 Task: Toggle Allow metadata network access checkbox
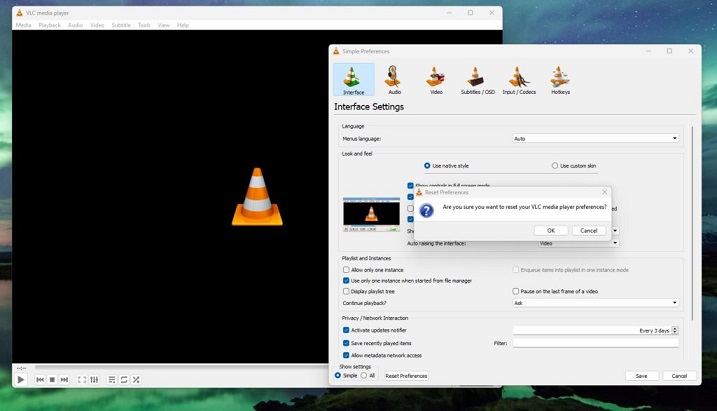click(x=346, y=355)
